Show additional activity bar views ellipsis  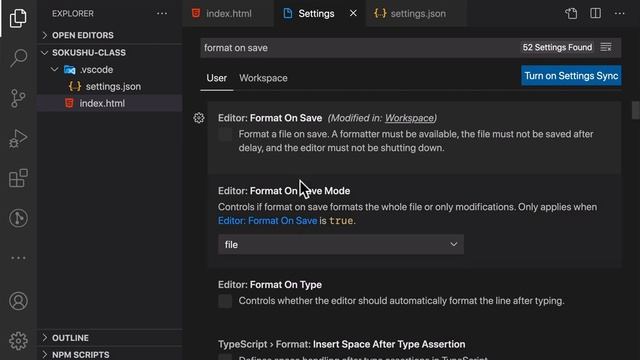coord(18,258)
